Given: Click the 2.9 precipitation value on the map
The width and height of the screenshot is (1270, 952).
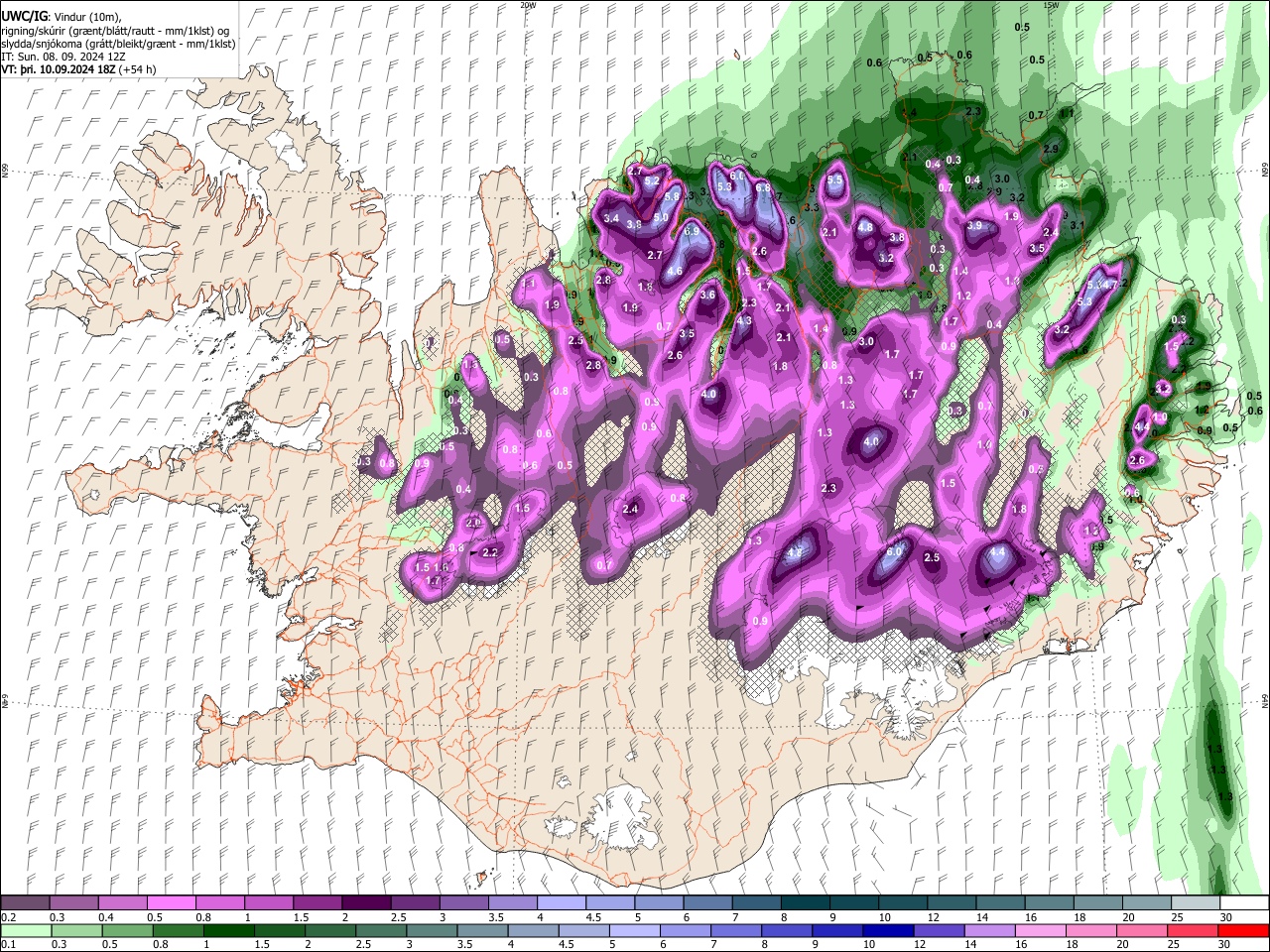Looking at the screenshot, I should pyautogui.click(x=1052, y=149).
